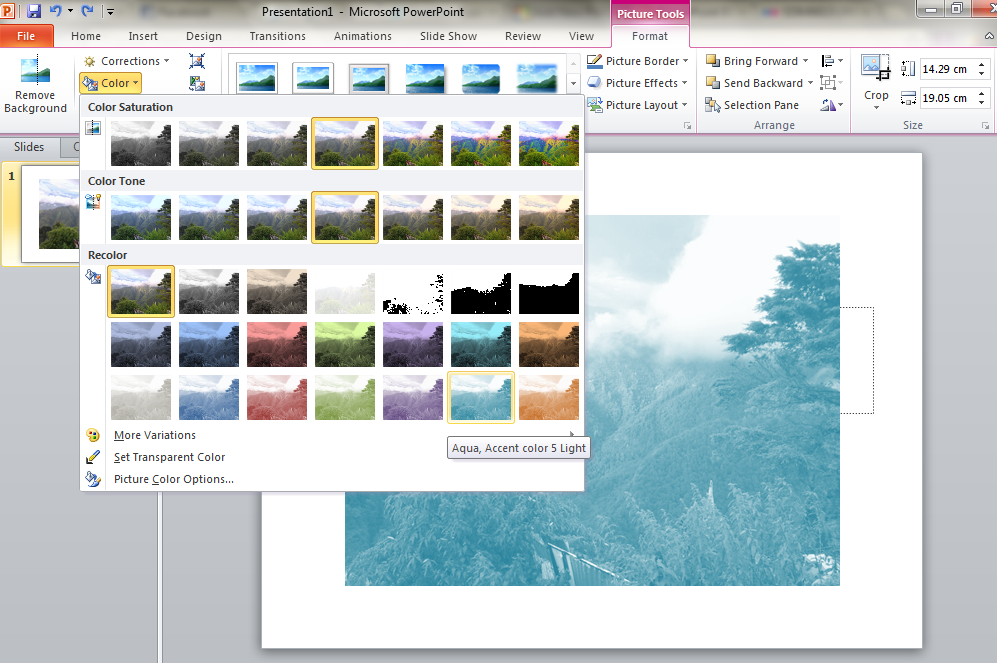Pick the coolest color tone thumbnail
997x663 pixels.
point(141,217)
